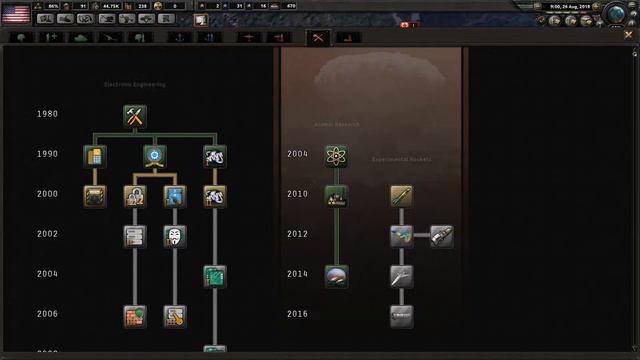Select the 1980 hammer-and-wrench electronic engineering tech
Viewport: 640px width, 360px height.
[x=135, y=116]
